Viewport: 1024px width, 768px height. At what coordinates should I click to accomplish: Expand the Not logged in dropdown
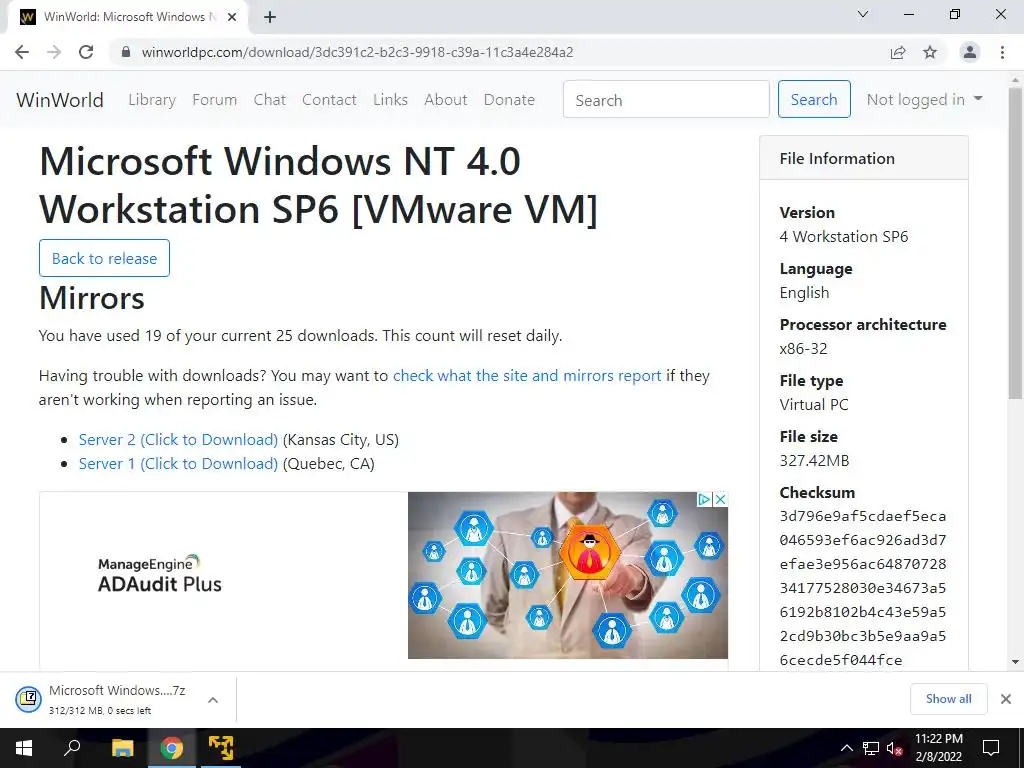(x=924, y=99)
